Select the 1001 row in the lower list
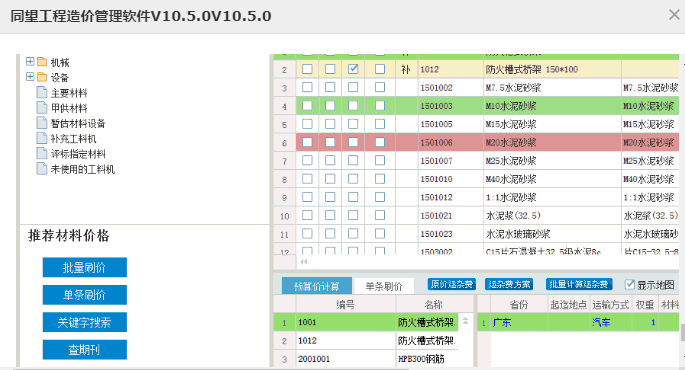 366,322
